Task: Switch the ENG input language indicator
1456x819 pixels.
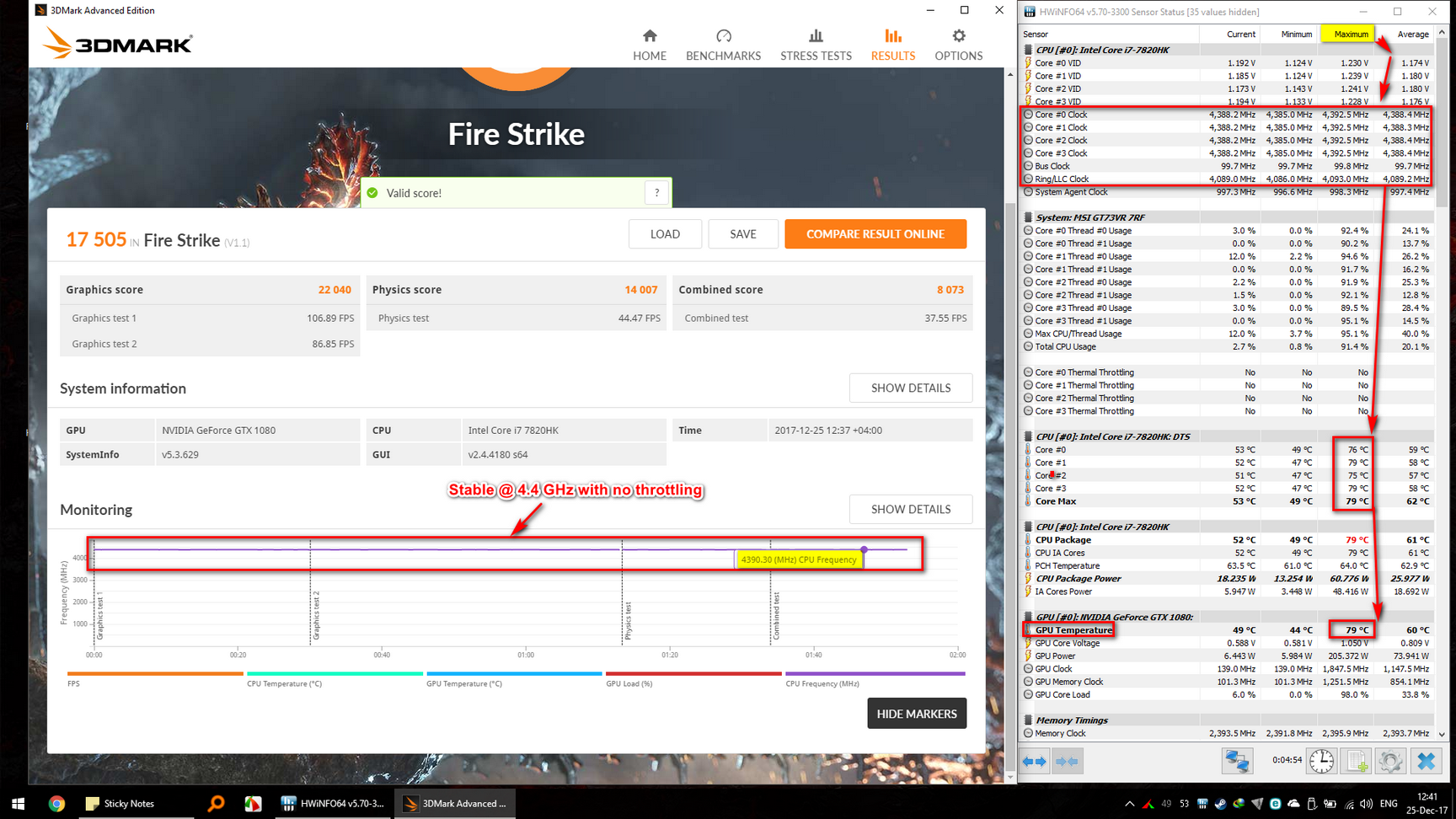Action: [x=1389, y=804]
